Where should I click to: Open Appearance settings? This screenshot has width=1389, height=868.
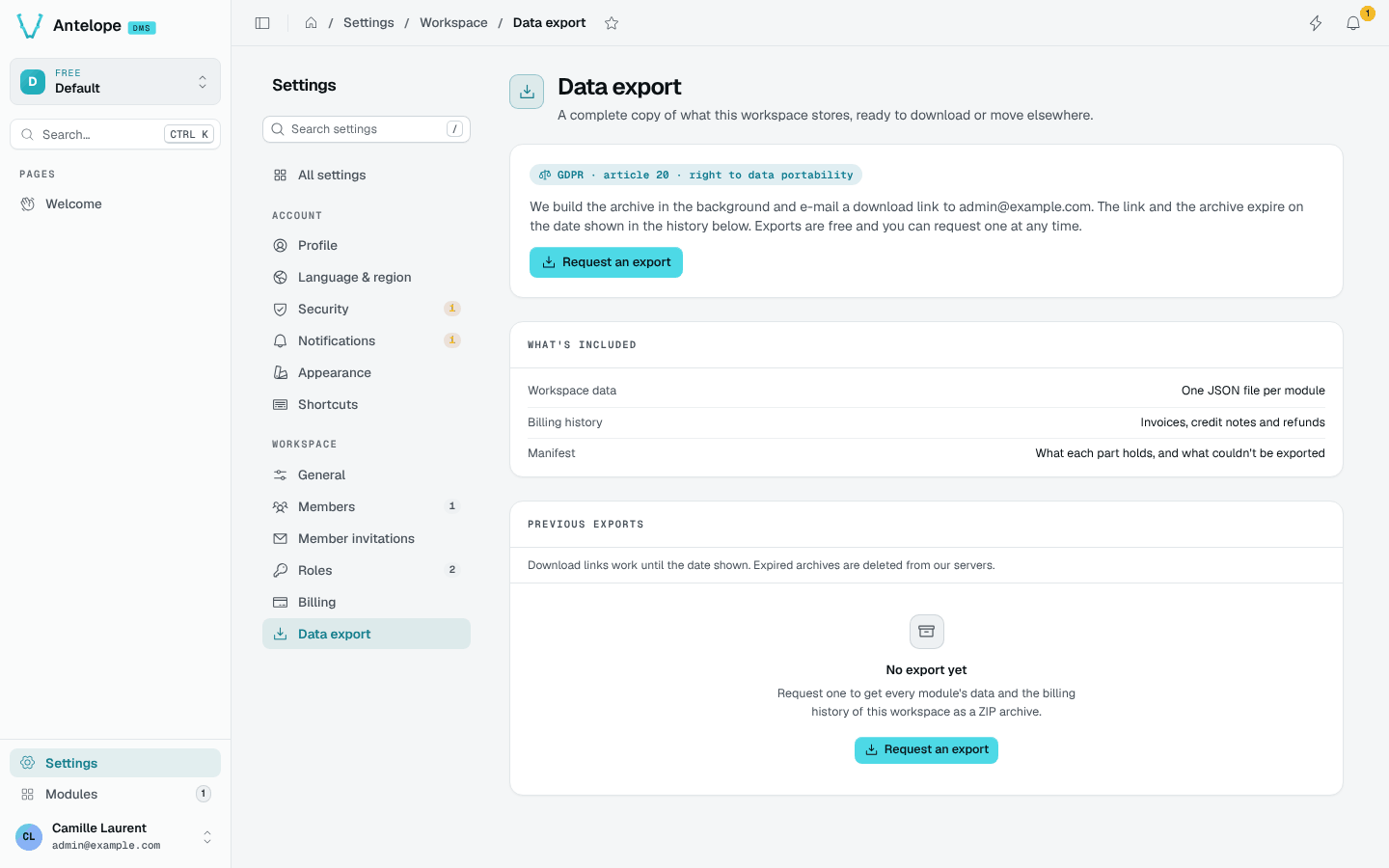point(367,372)
